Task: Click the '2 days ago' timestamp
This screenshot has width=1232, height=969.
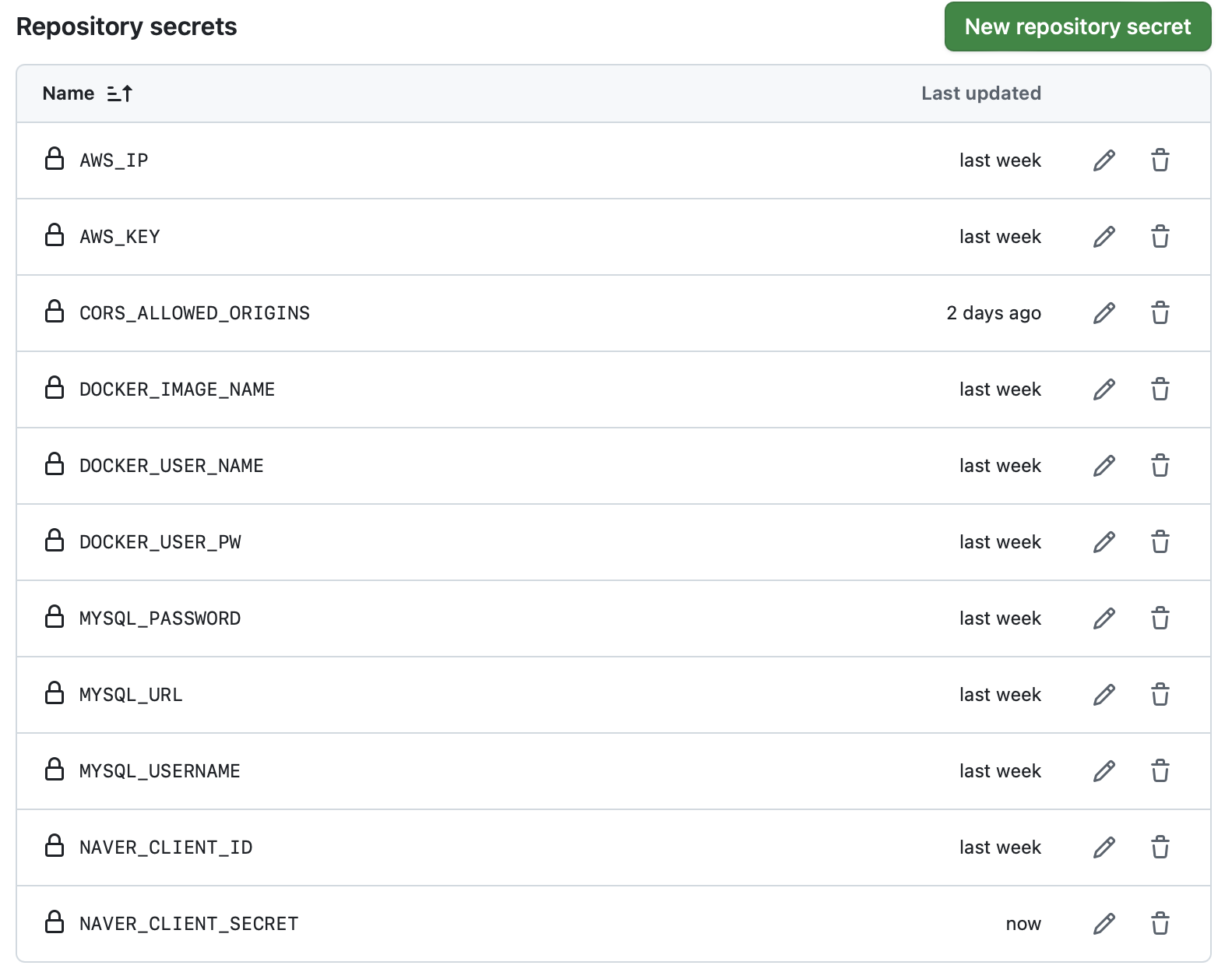Action: point(994,313)
